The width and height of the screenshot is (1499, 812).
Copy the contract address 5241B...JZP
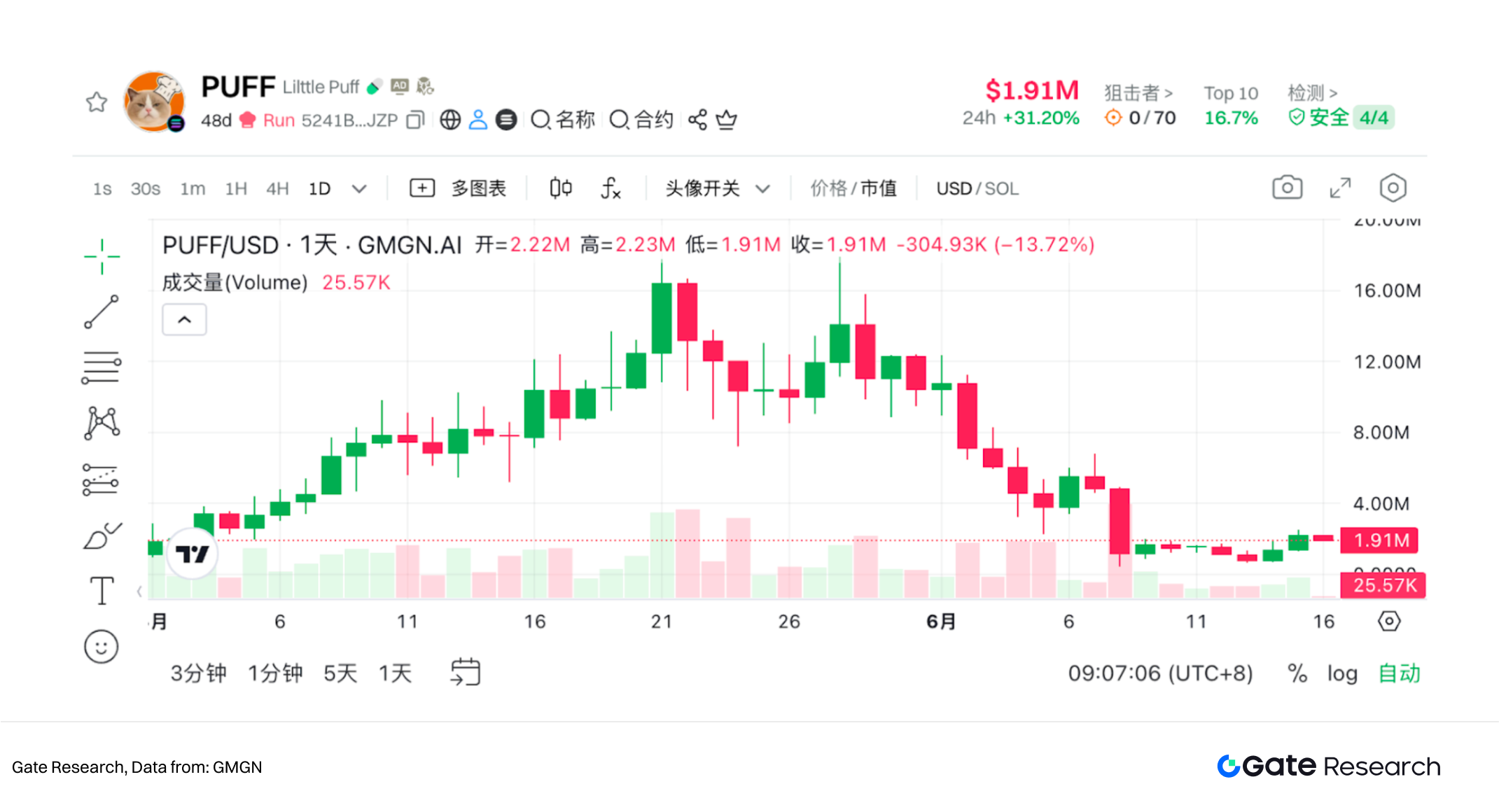[415, 120]
